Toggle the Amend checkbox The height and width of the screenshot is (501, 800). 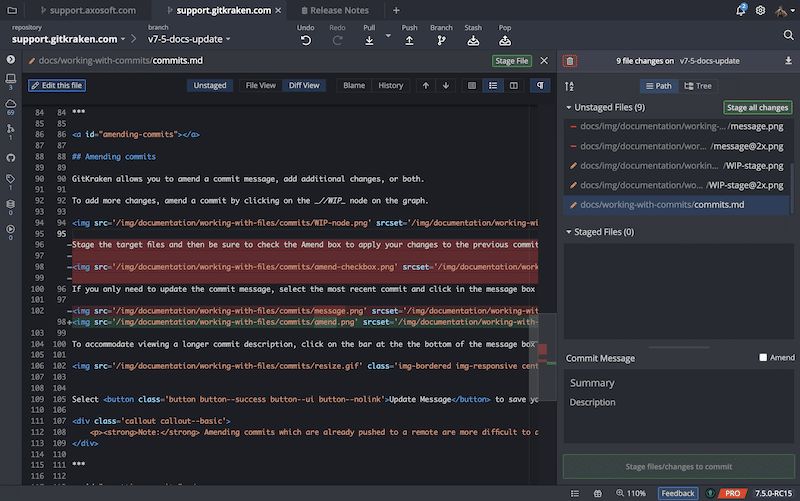(x=763, y=358)
